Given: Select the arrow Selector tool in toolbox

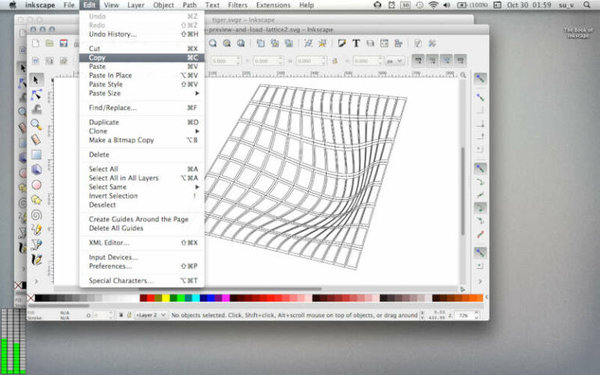Looking at the screenshot, I should coord(36,80).
